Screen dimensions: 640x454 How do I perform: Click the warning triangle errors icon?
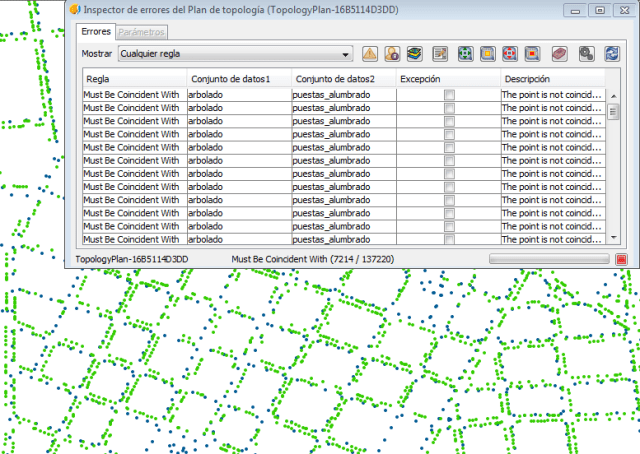(370, 53)
